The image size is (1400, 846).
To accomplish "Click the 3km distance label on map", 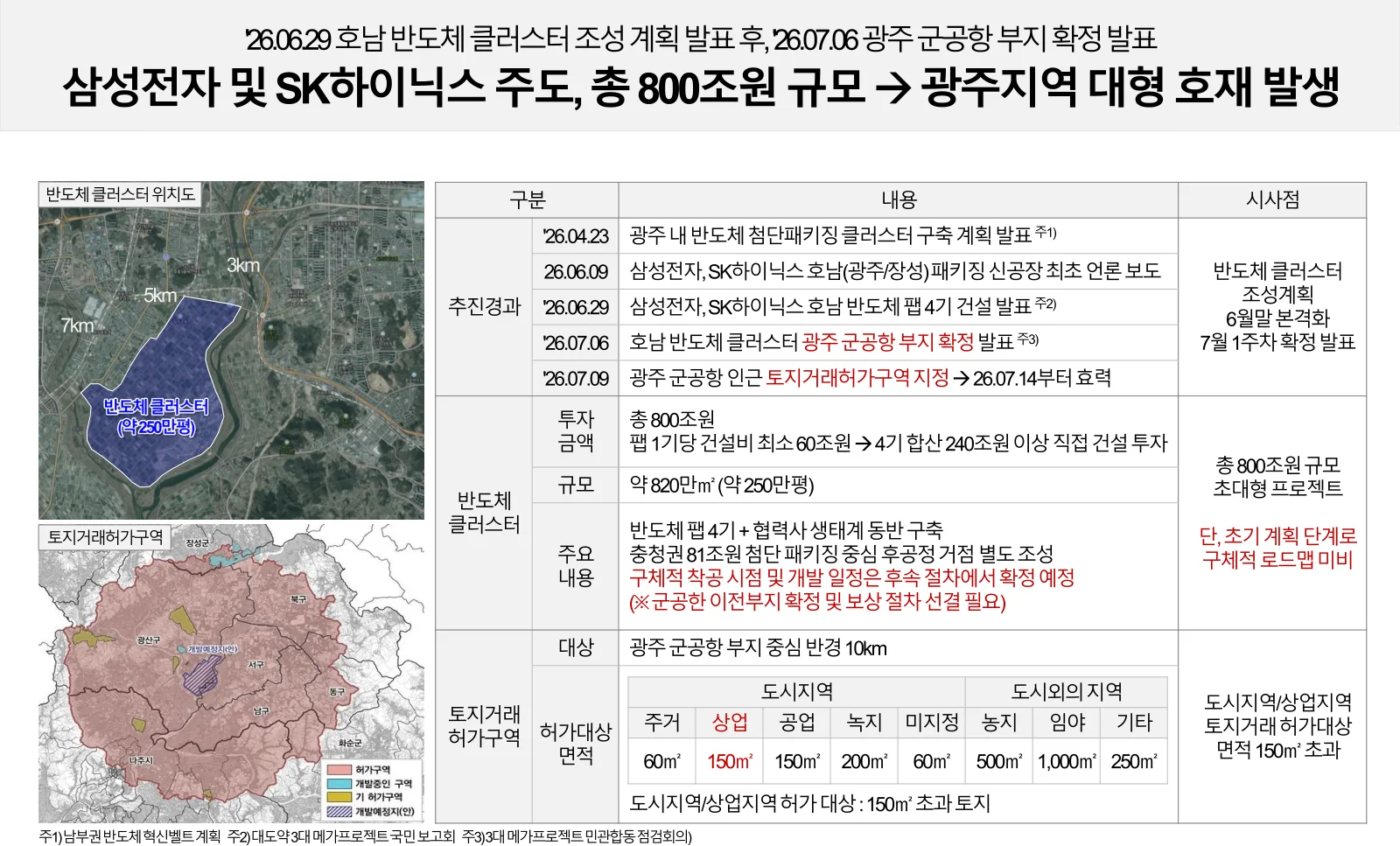I will [243, 265].
